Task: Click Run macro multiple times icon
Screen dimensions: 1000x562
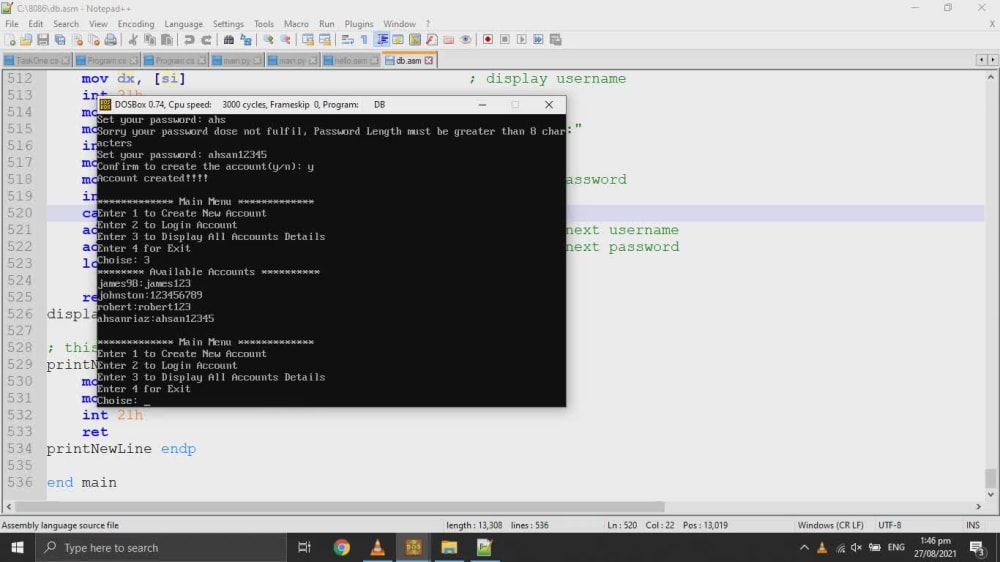Action: coord(538,40)
